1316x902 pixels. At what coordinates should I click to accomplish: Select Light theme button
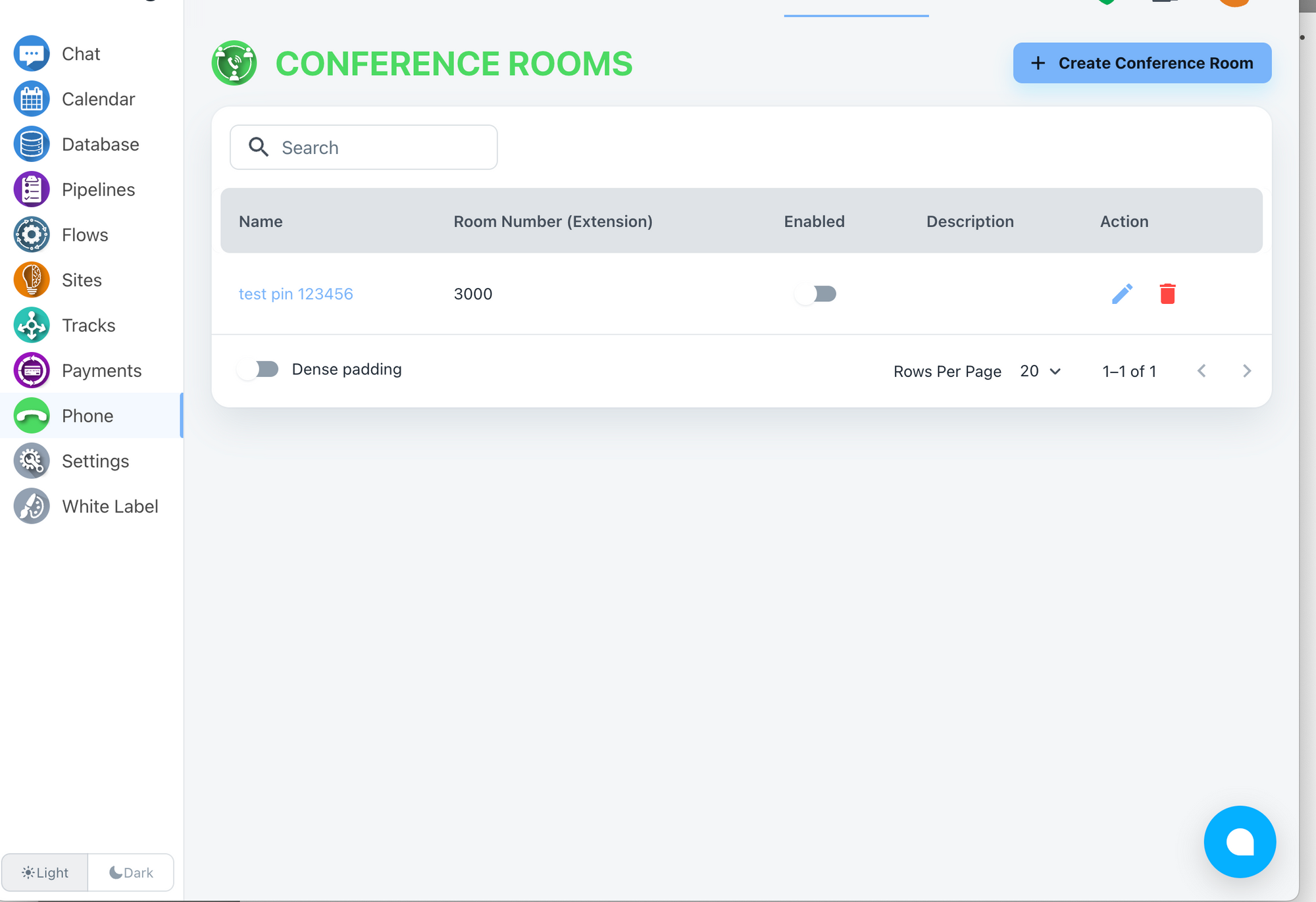coord(45,872)
